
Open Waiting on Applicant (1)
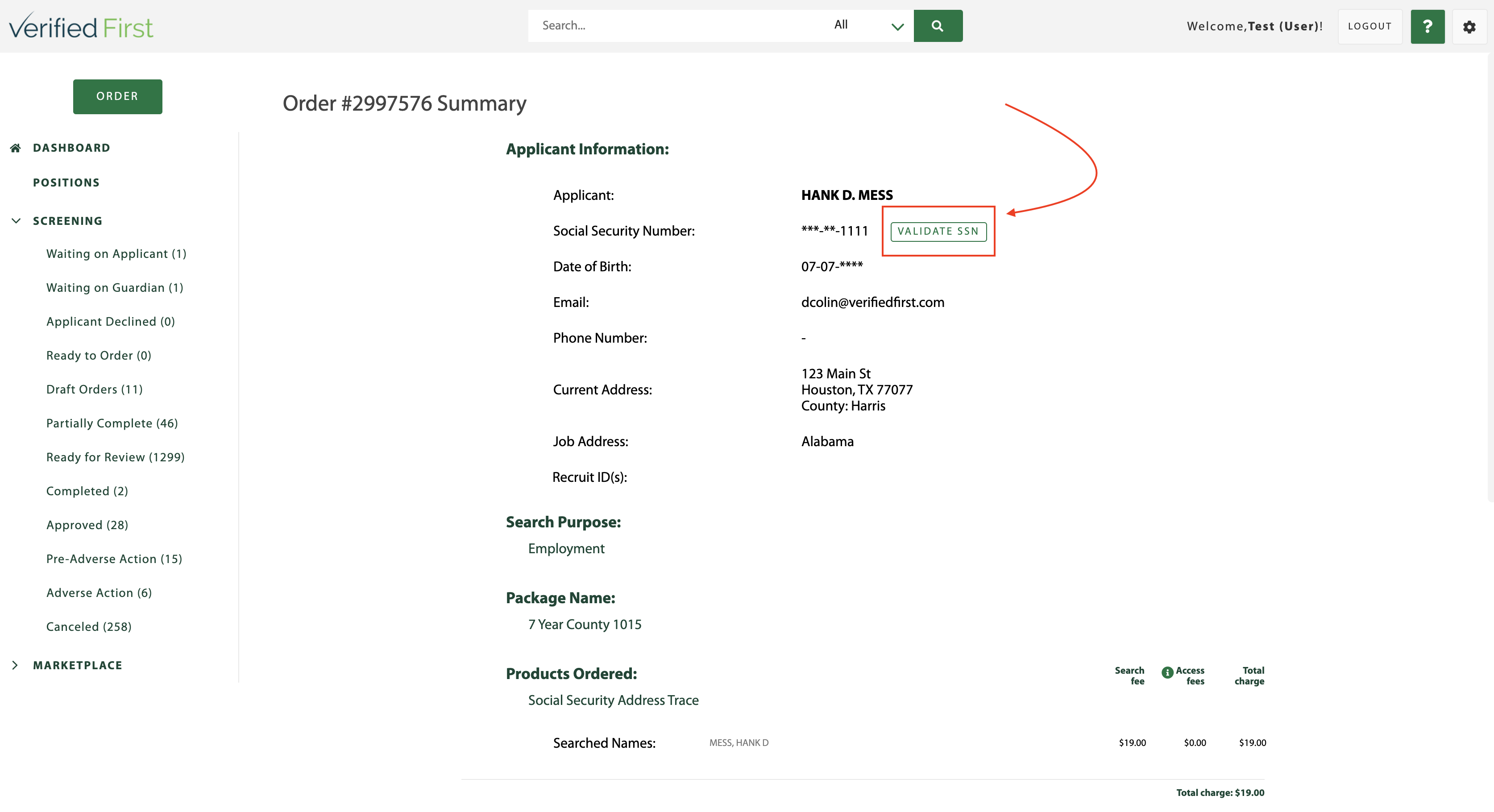(x=116, y=254)
